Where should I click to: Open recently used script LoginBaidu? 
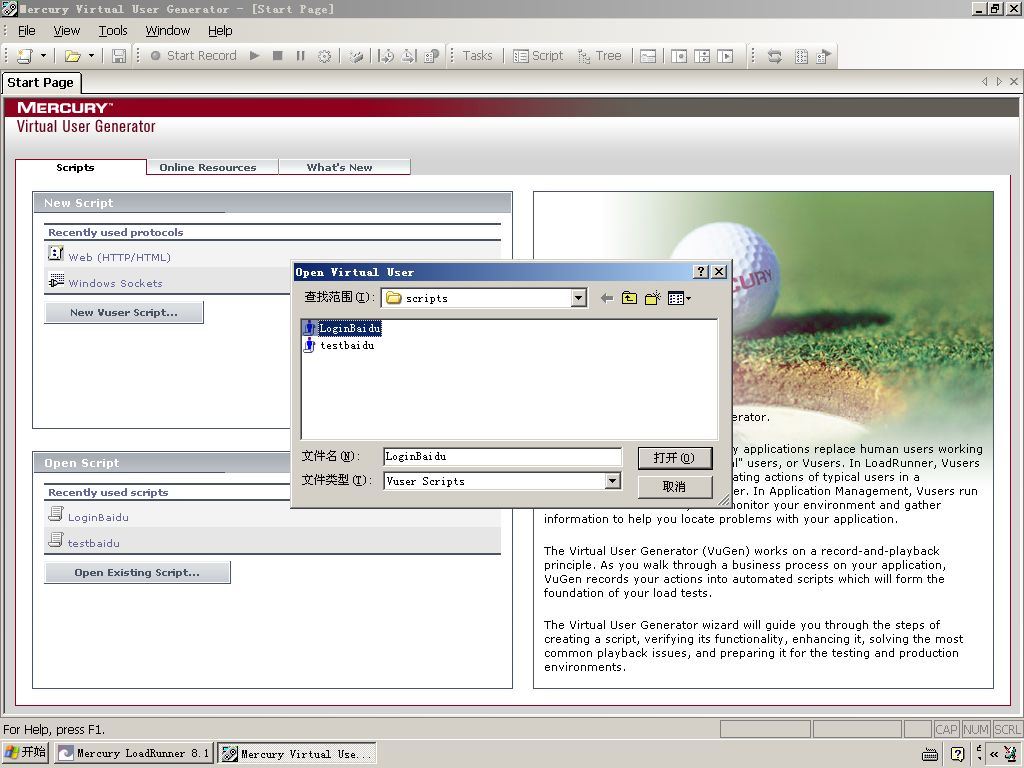pyautogui.click(x=98, y=517)
